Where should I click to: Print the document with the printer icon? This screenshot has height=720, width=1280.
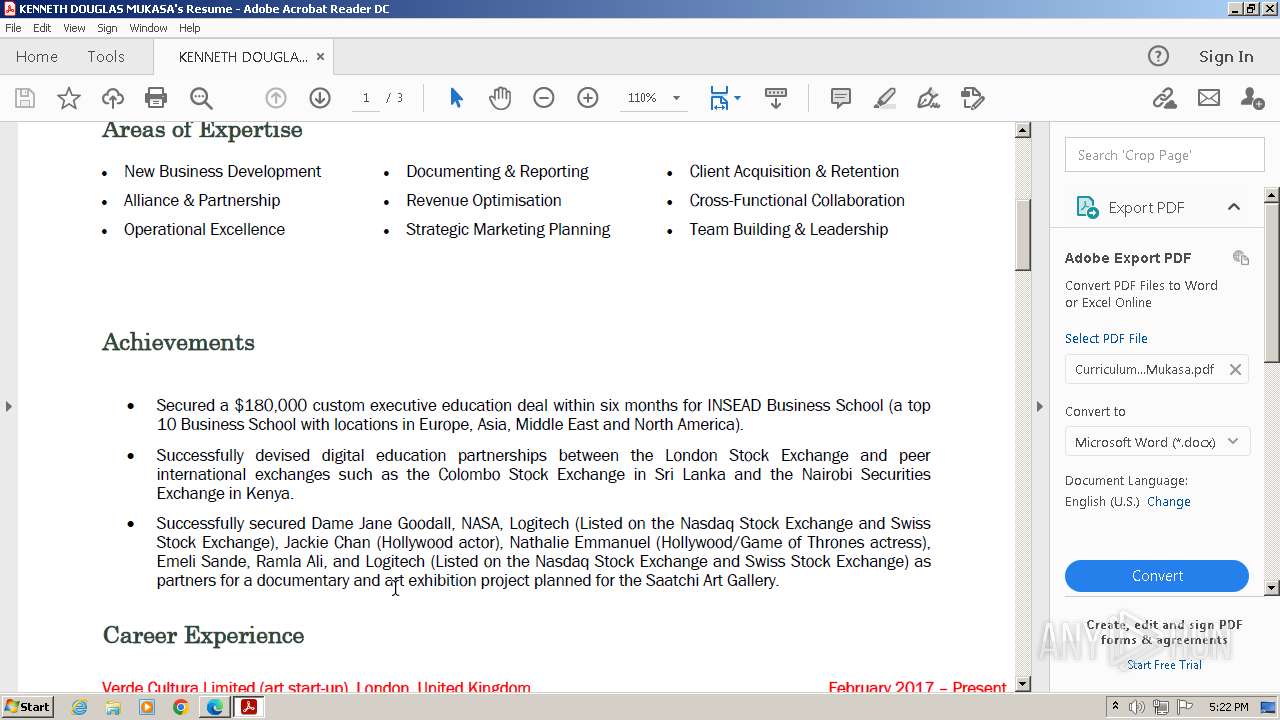[156, 98]
